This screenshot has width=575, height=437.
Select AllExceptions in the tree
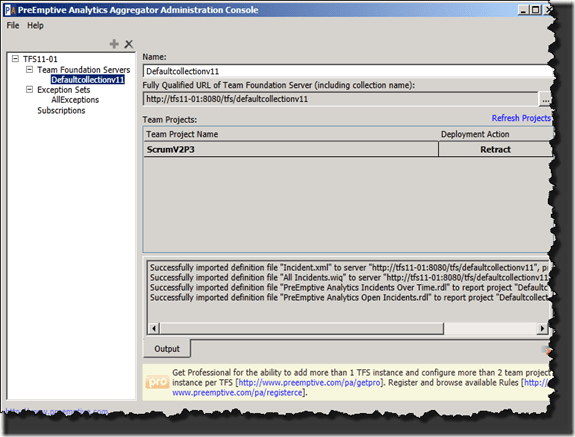coord(75,100)
